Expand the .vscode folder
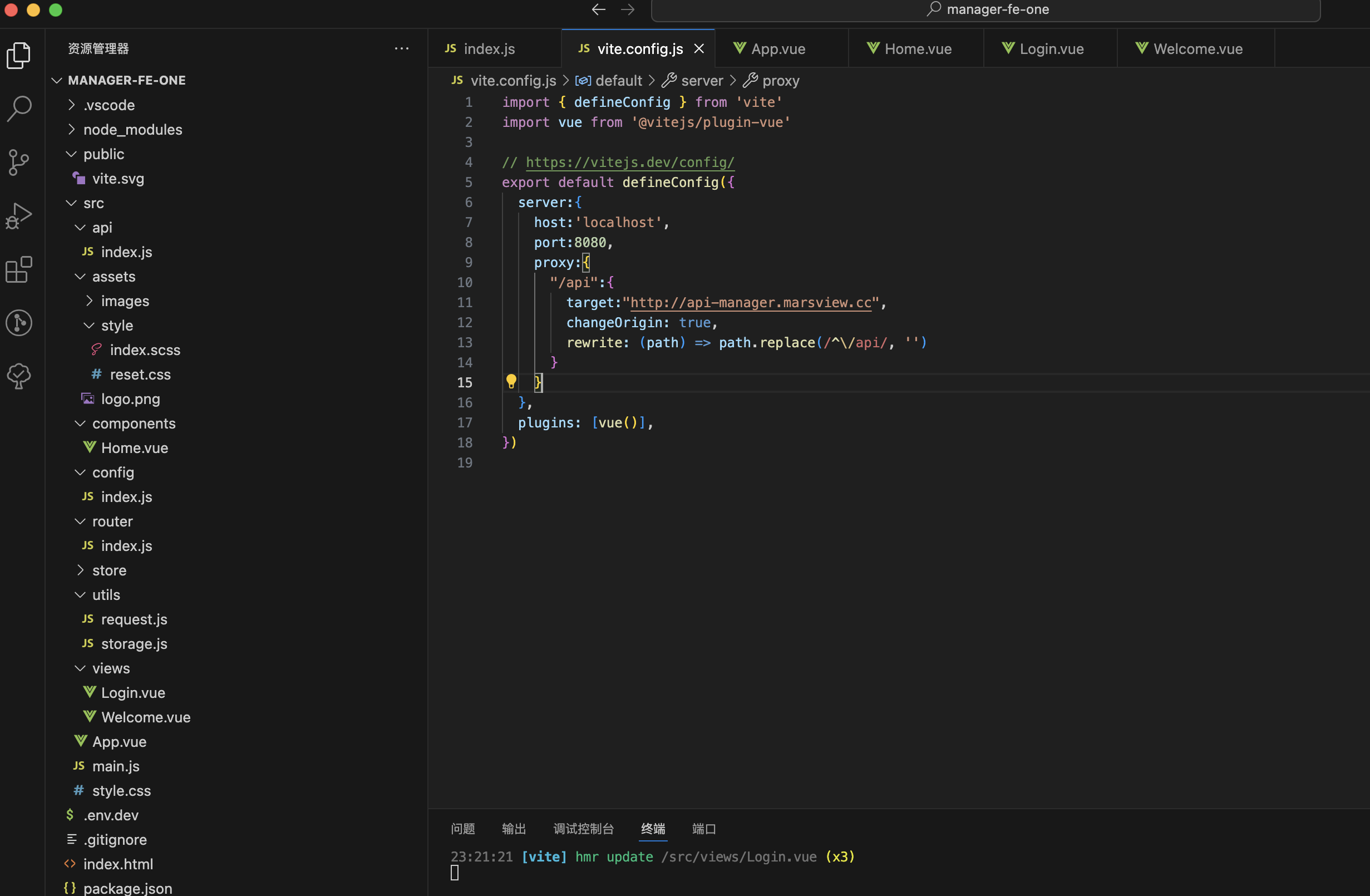Screen dimensions: 1370x896 pyautogui.click(x=71, y=105)
